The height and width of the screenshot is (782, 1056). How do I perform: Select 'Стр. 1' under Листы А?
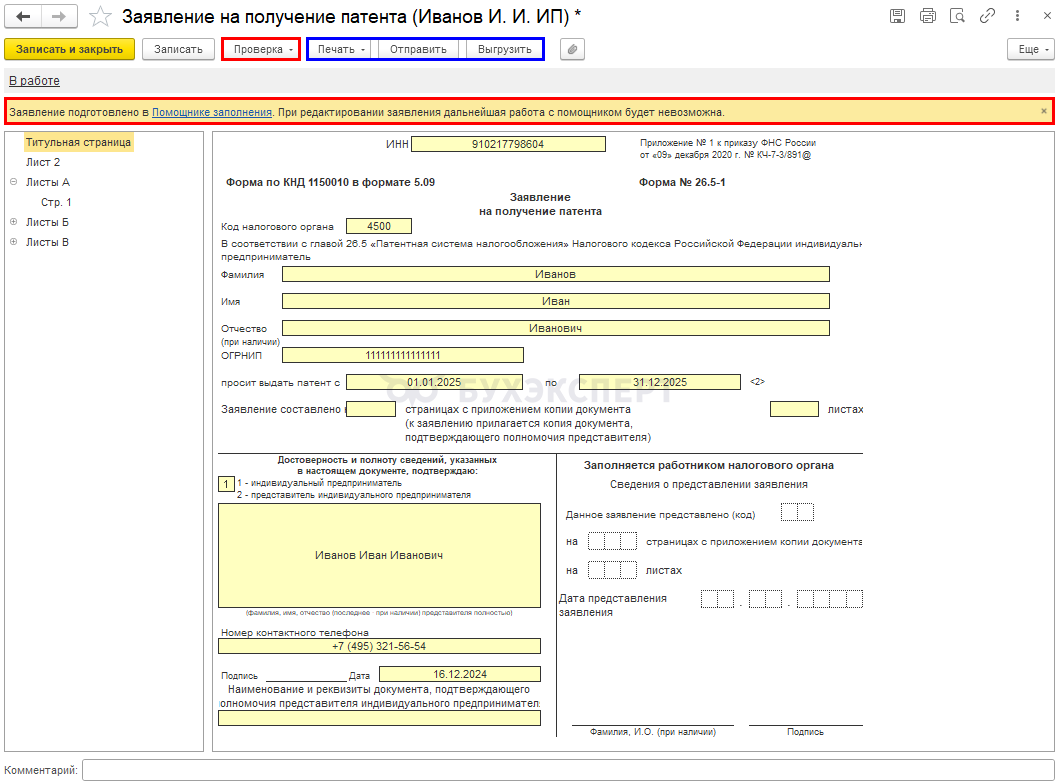(x=56, y=202)
